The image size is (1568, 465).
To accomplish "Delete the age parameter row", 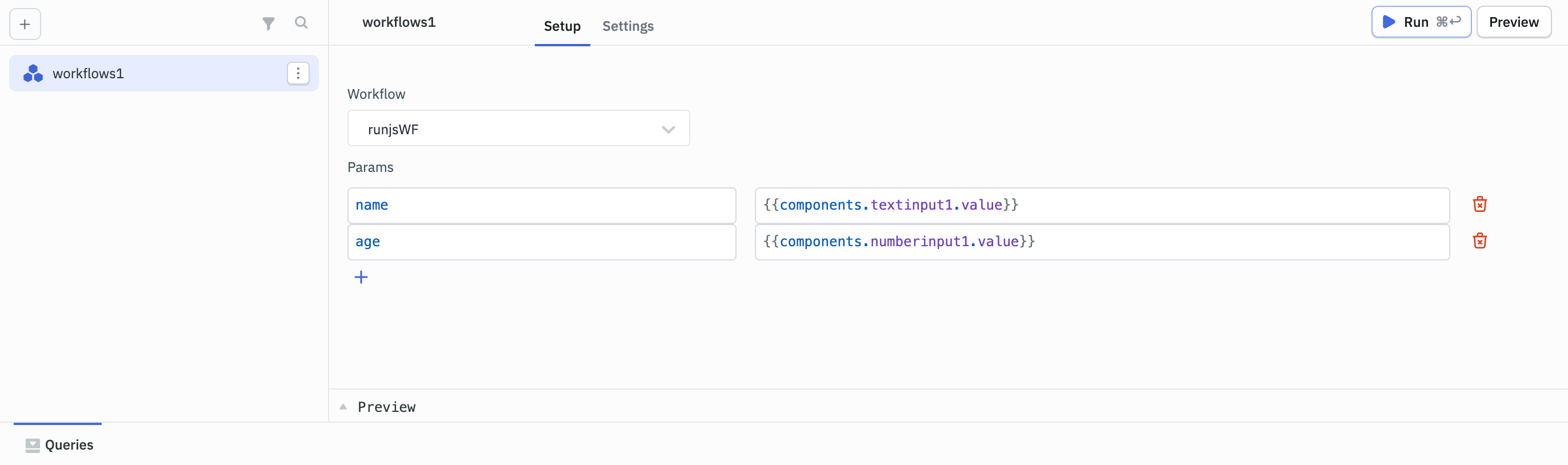I will point(1479,241).
